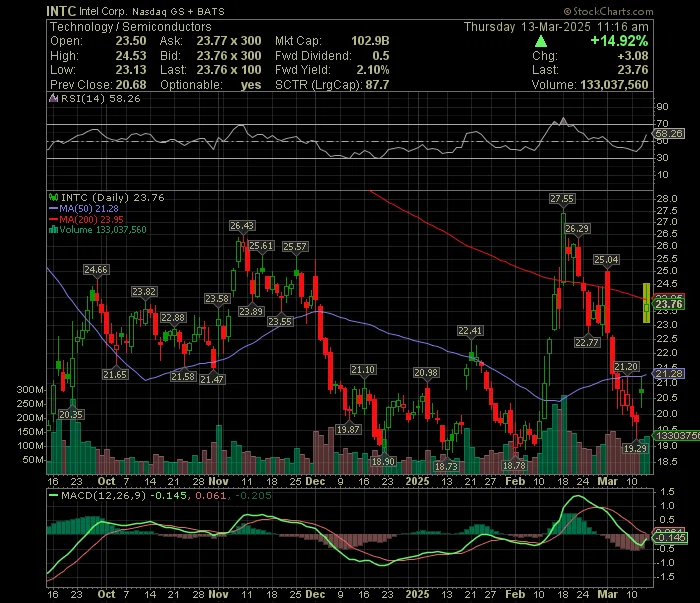
Task: Click the 26.43 November high label
Action: coord(242,226)
